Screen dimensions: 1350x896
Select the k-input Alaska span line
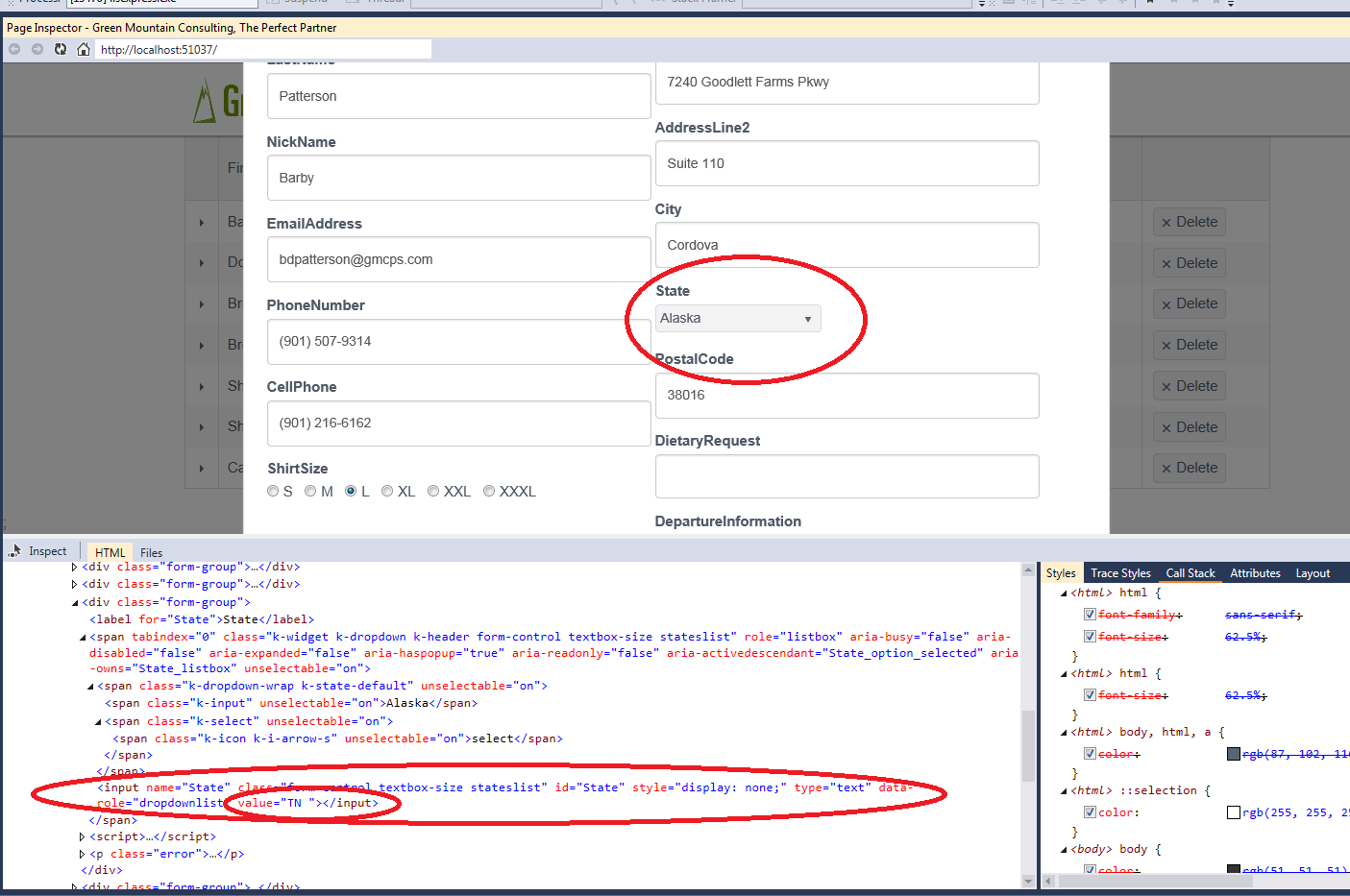(x=291, y=703)
